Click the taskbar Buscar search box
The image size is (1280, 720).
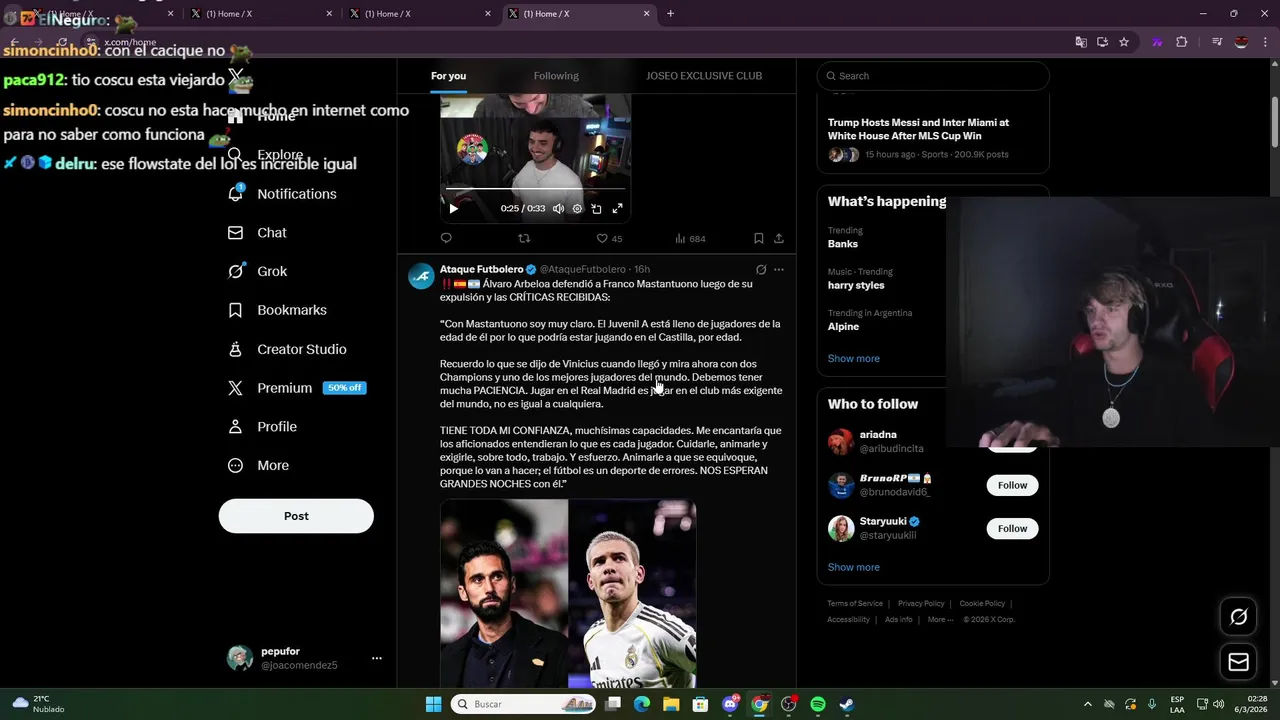[x=524, y=704]
